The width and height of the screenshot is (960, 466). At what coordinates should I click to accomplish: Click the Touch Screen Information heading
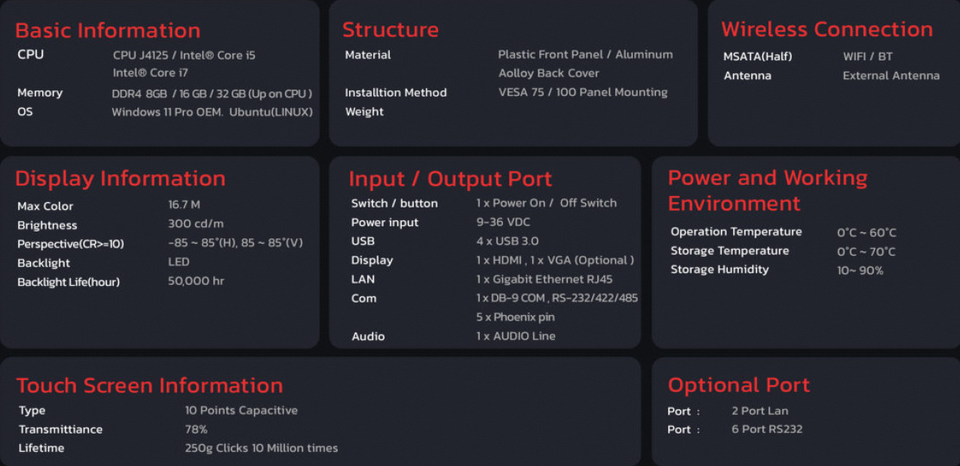(x=150, y=386)
